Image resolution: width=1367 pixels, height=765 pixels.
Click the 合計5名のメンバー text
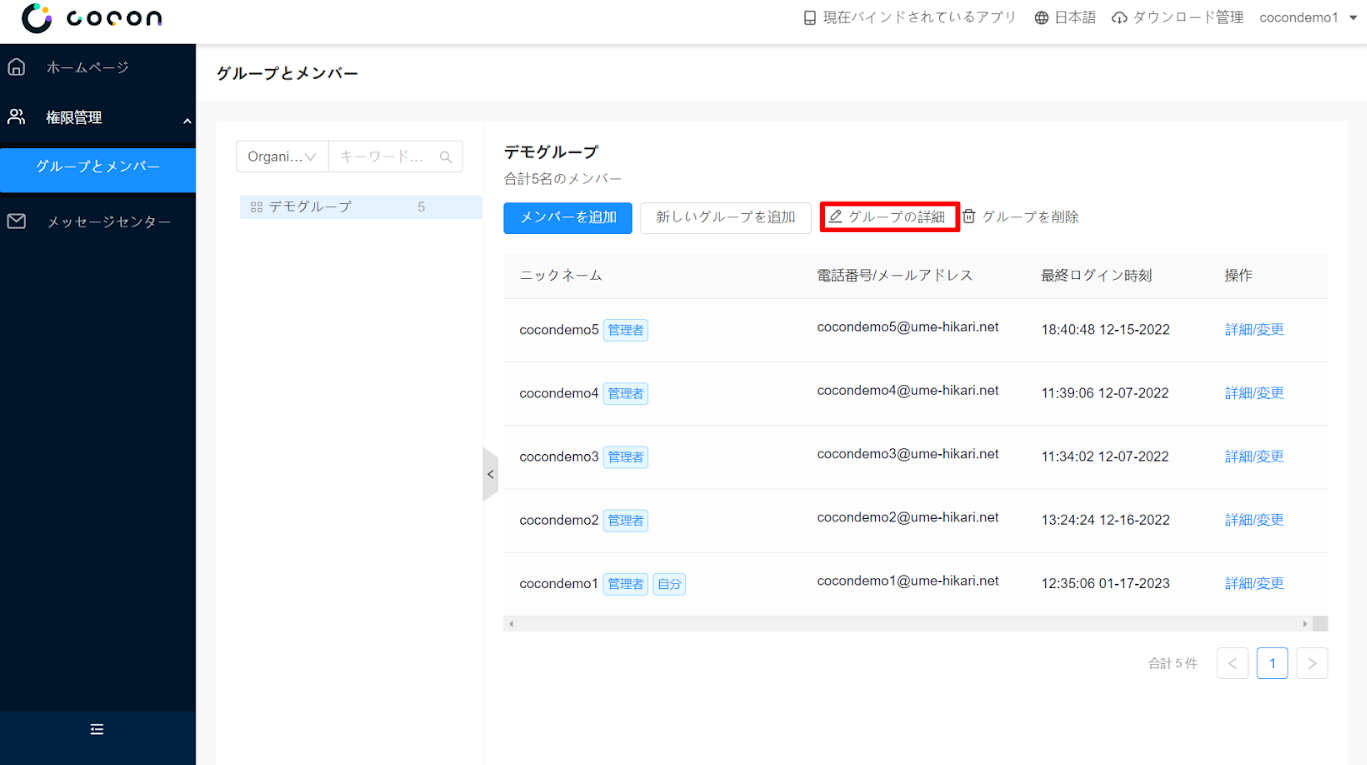pyautogui.click(x=563, y=179)
